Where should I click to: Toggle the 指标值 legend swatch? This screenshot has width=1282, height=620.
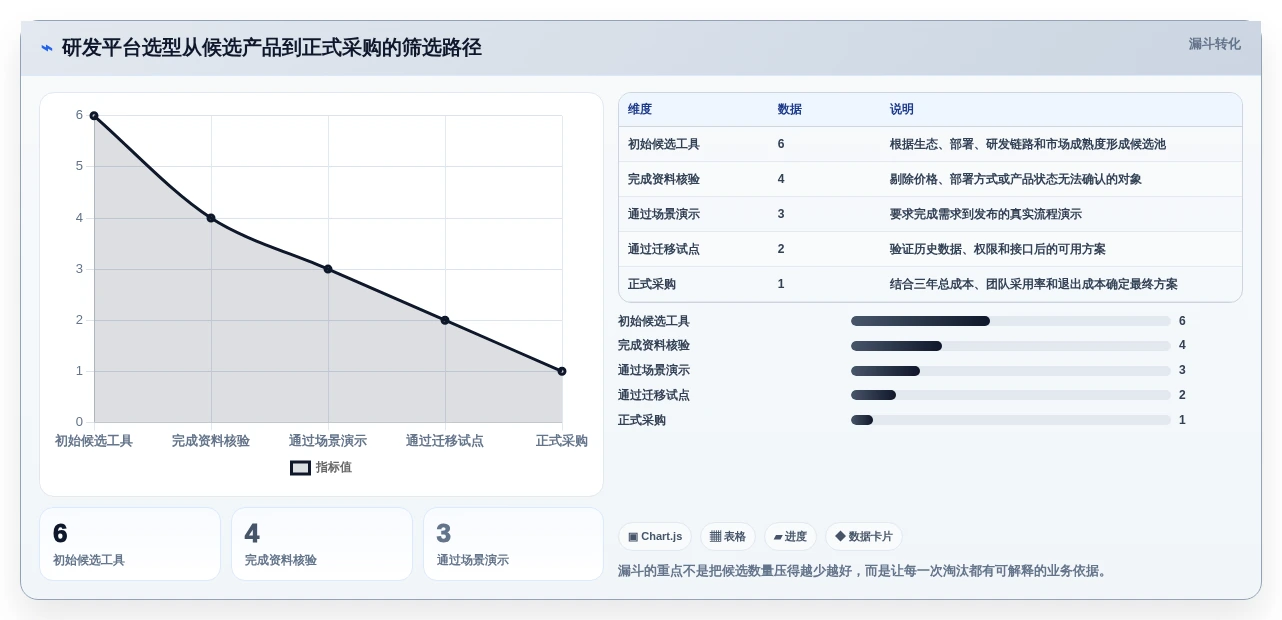click(301, 467)
